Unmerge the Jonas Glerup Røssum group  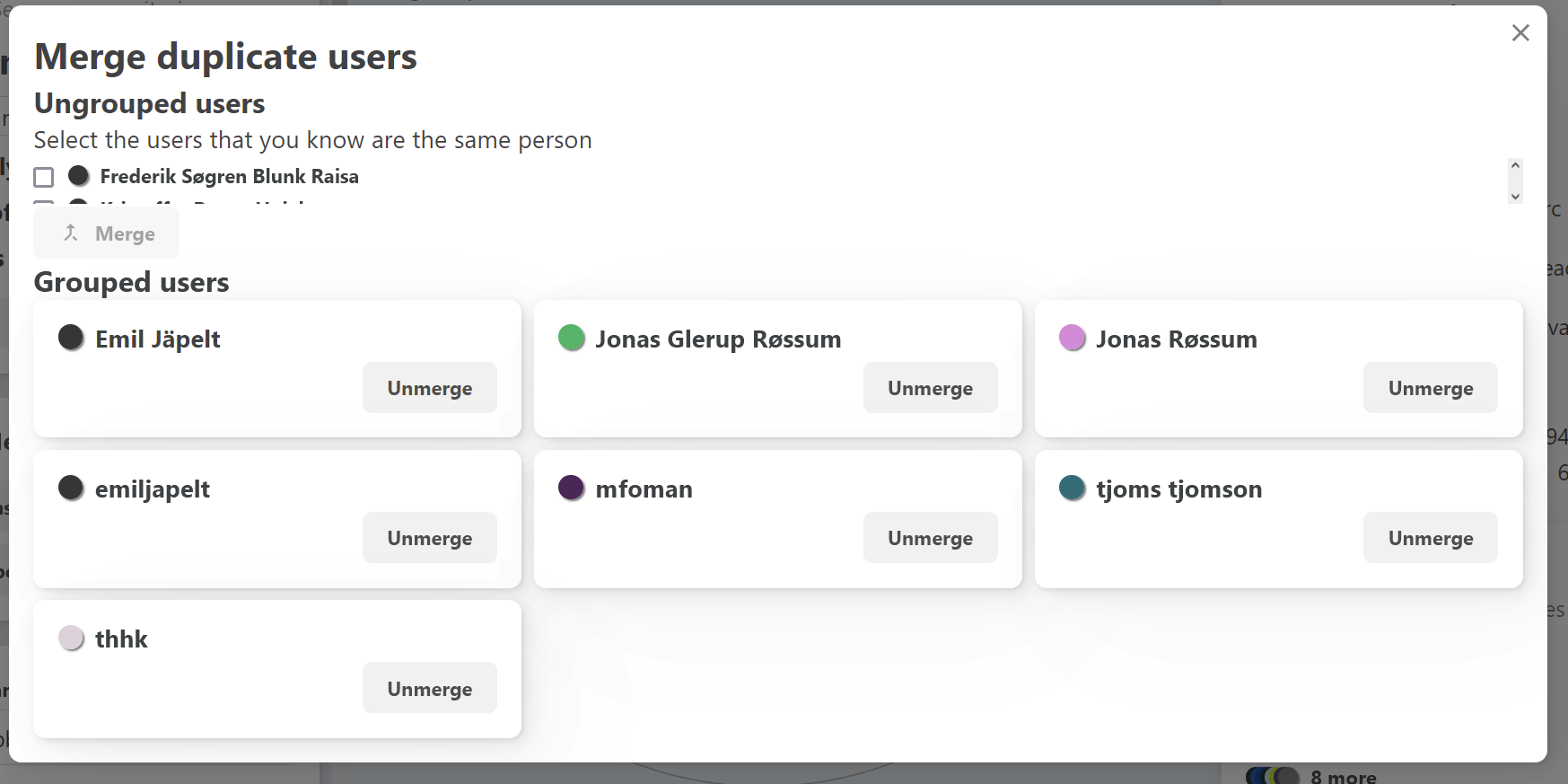point(930,388)
